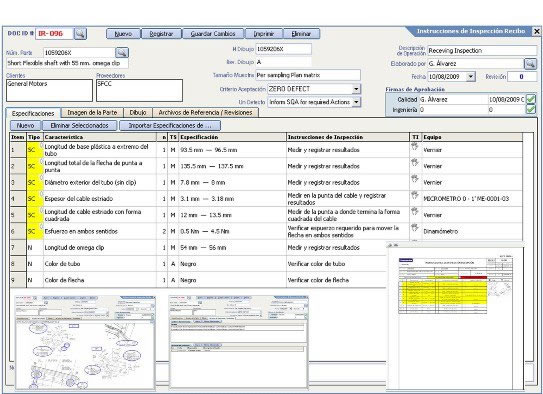Select the Color de flecha row

197,280
